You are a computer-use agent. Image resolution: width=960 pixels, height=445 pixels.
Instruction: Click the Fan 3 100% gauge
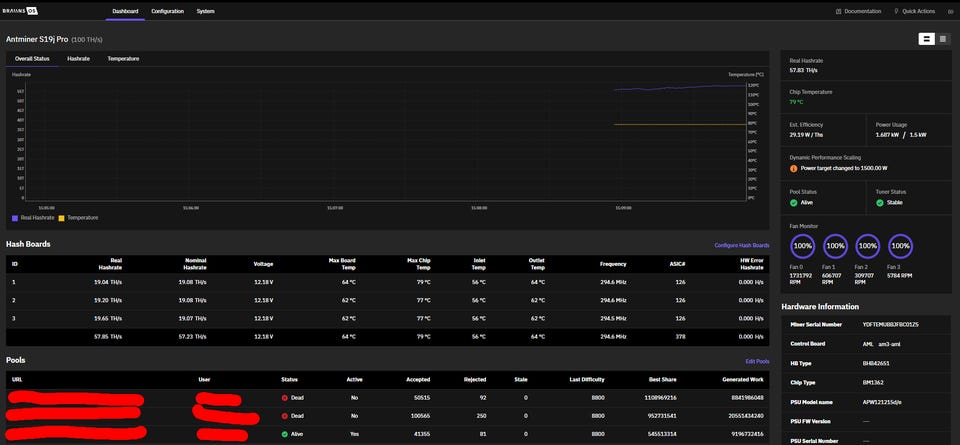pyautogui.click(x=900, y=246)
